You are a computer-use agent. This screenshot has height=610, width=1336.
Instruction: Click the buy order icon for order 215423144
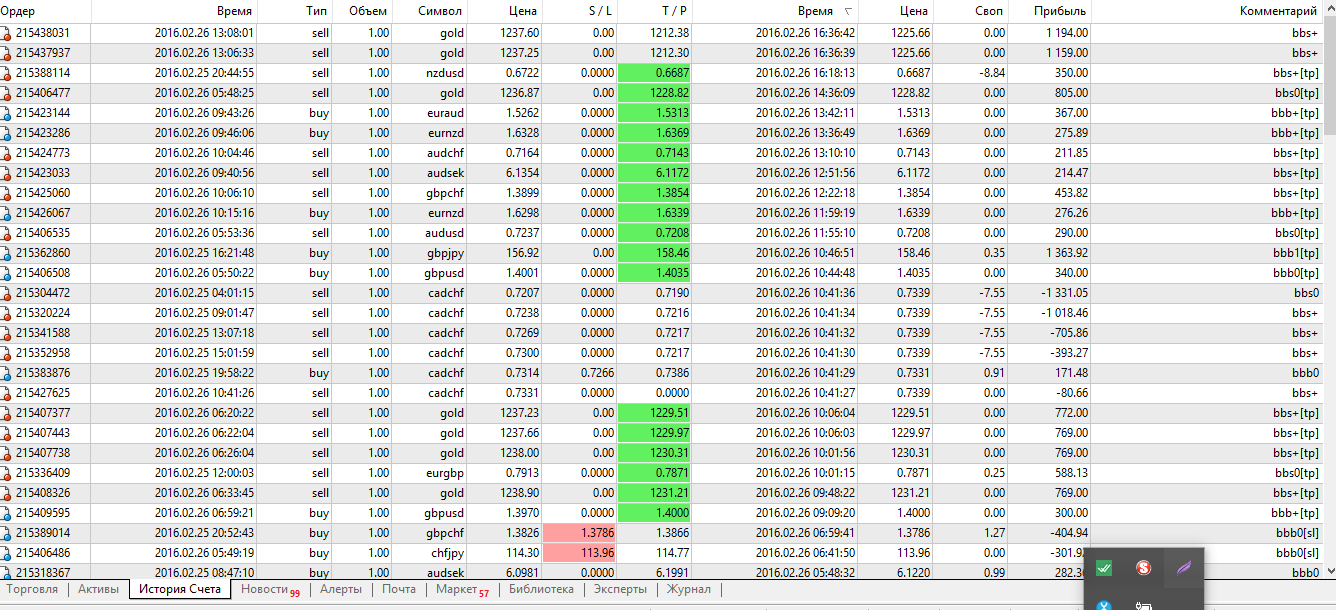point(6,113)
